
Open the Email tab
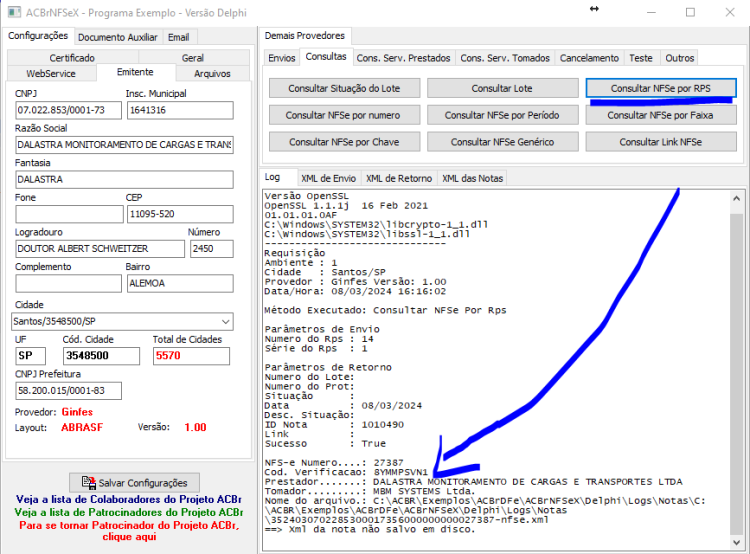pyautogui.click(x=178, y=37)
